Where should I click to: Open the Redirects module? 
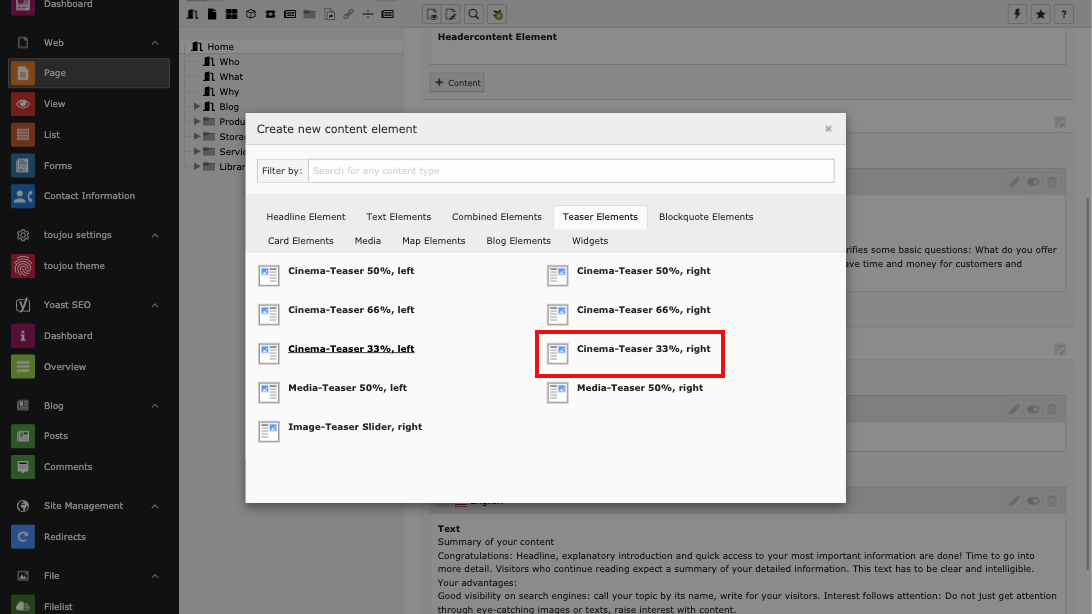64,537
